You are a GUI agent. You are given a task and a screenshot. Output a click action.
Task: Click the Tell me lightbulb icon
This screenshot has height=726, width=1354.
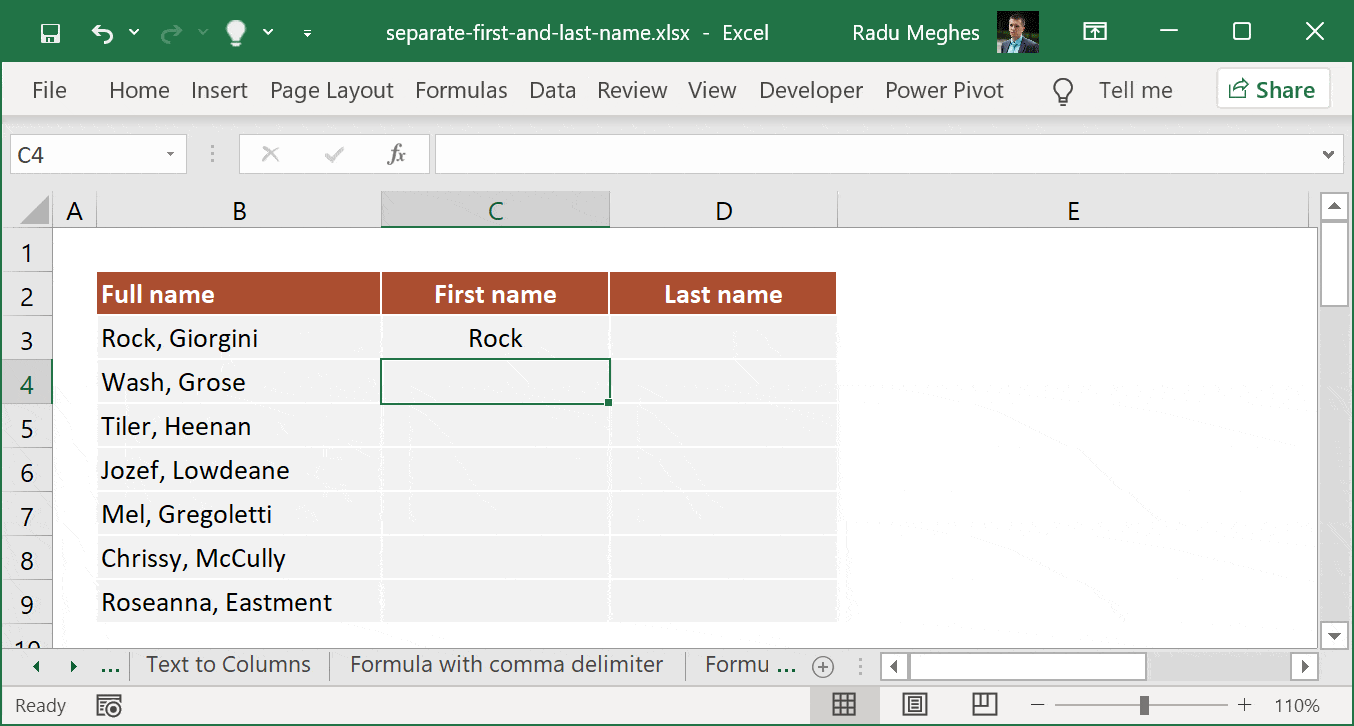[1063, 90]
